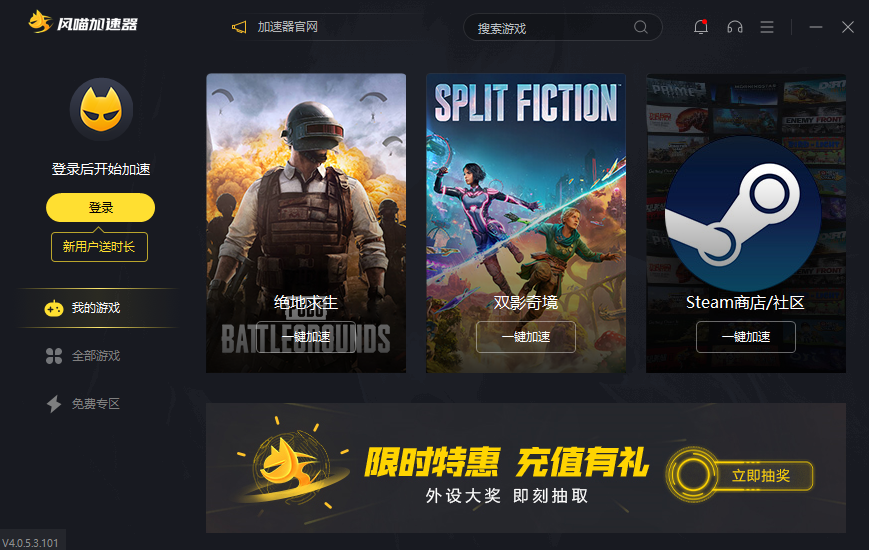
Task: Open customer support headset icon
Action: [735, 27]
